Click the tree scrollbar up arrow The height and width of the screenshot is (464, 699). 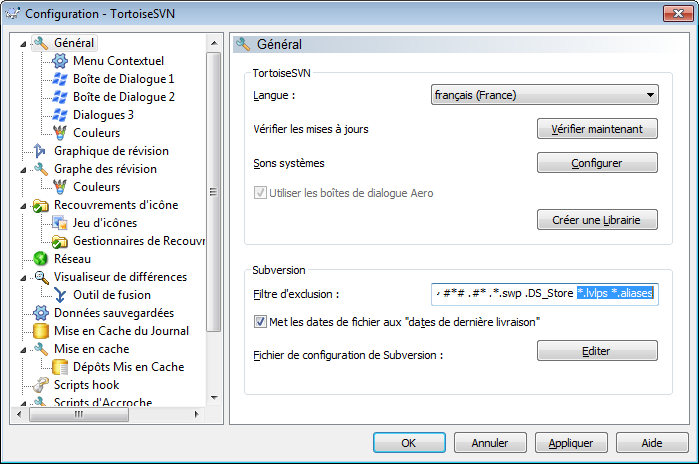(214, 43)
